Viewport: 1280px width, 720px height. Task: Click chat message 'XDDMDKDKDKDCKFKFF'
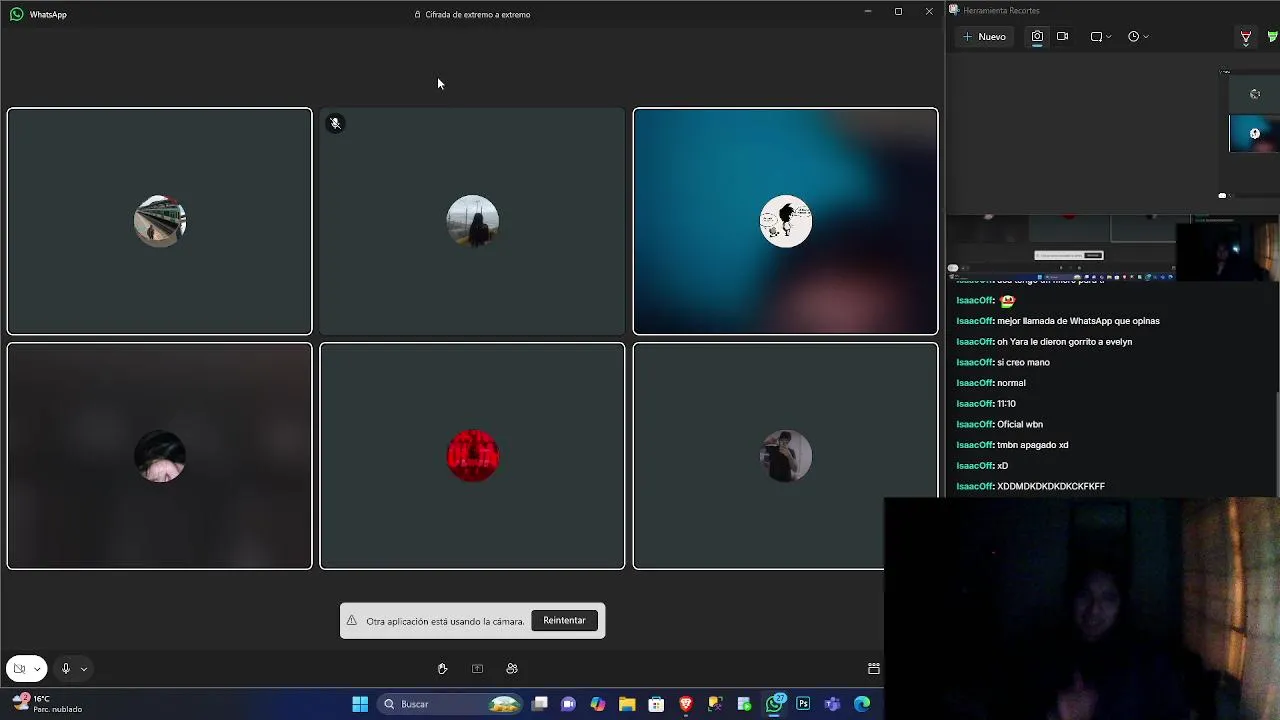[x=1051, y=486]
